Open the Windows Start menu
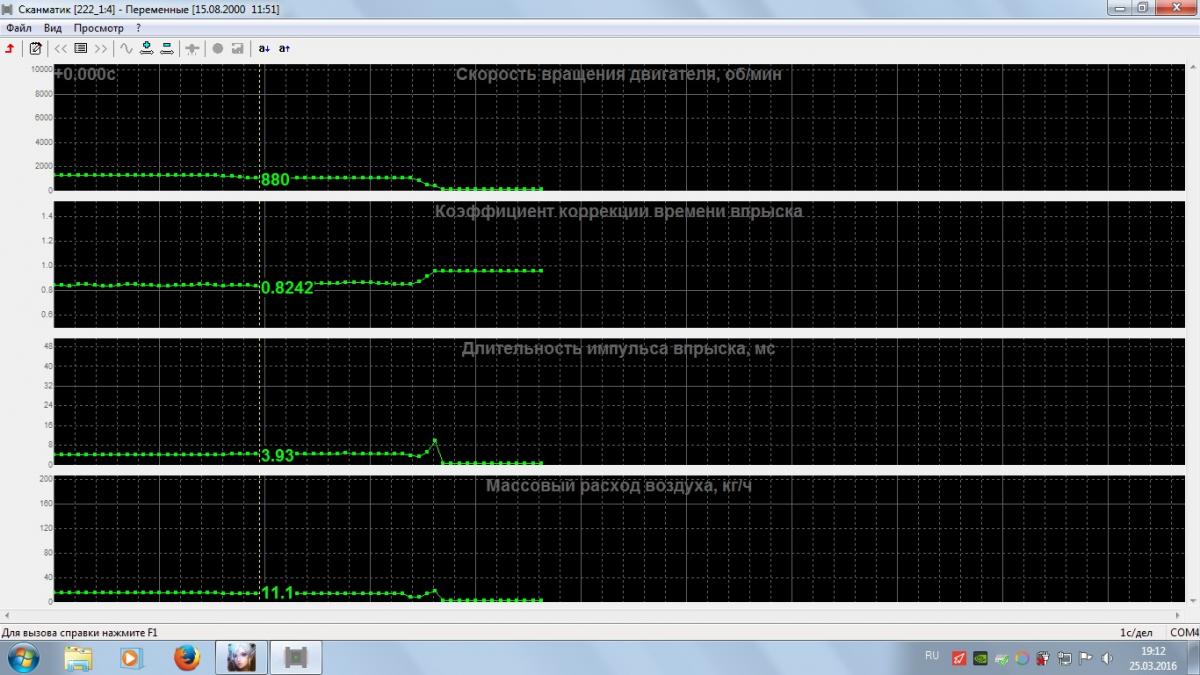The height and width of the screenshot is (675, 1200). pyautogui.click(x=22, y=657)
